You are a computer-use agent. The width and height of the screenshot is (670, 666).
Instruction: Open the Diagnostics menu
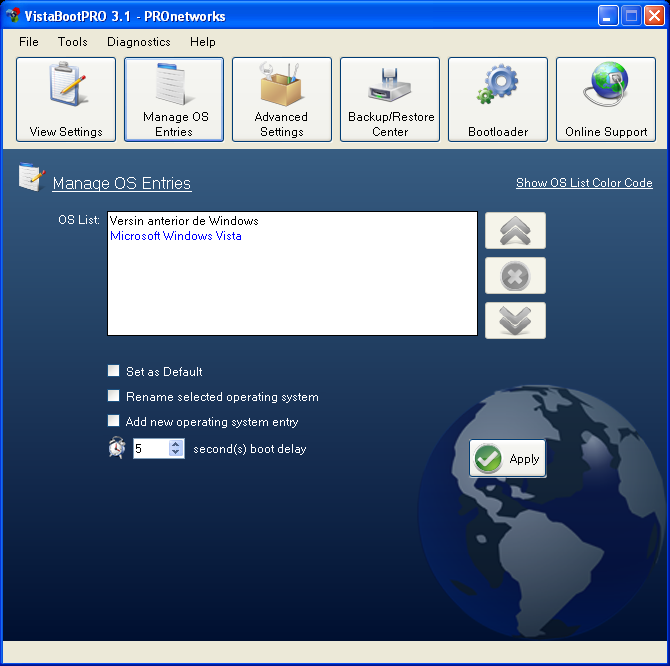139,42
